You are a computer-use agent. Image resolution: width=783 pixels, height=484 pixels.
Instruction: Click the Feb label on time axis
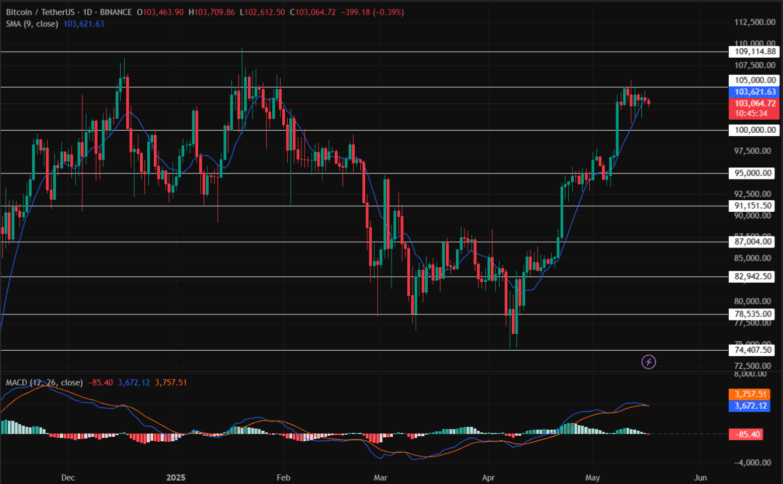point(283,478)
